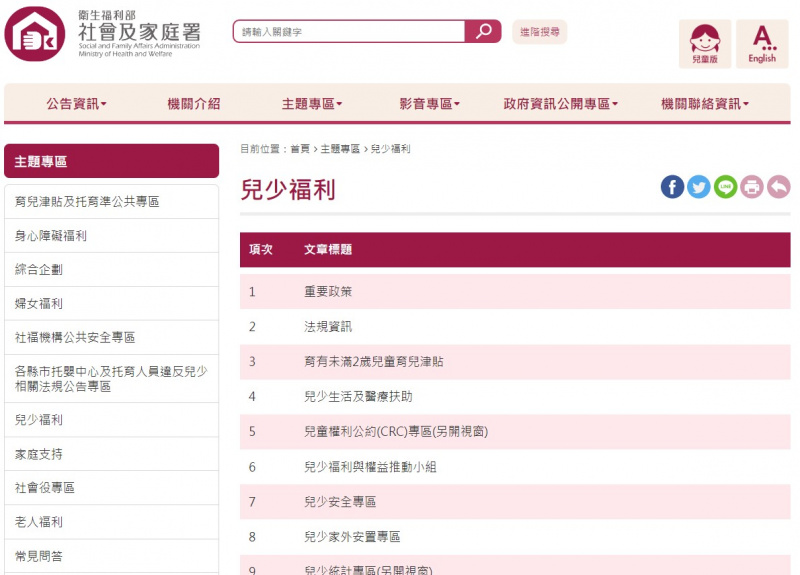The height and width of the screenshot is (575, 800).
Task: Open 育有未滿2歲兒童育兒津貼 link
Action: (x=374, y=362)
